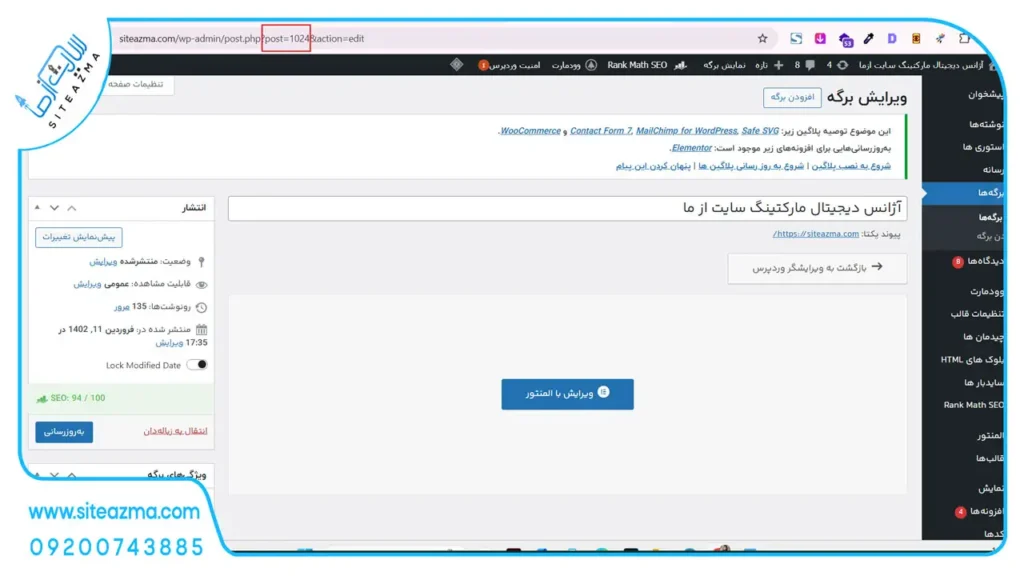Viewport: 1024px width, 576px height.
Task: Click the page title input field
Action: (x=567, y=208)
